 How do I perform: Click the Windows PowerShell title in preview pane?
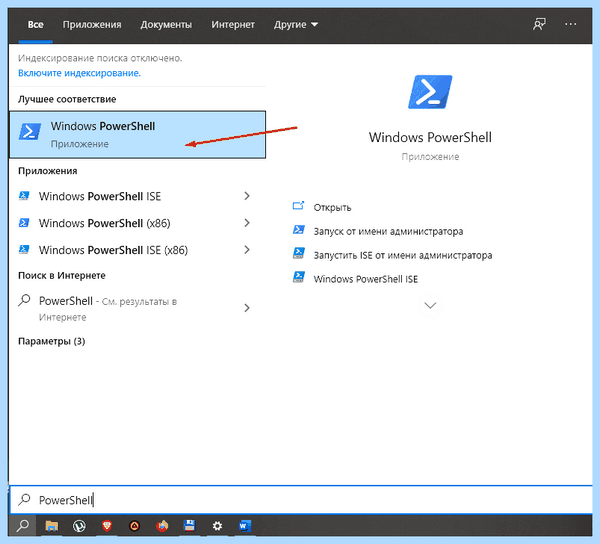pos(430,137)
